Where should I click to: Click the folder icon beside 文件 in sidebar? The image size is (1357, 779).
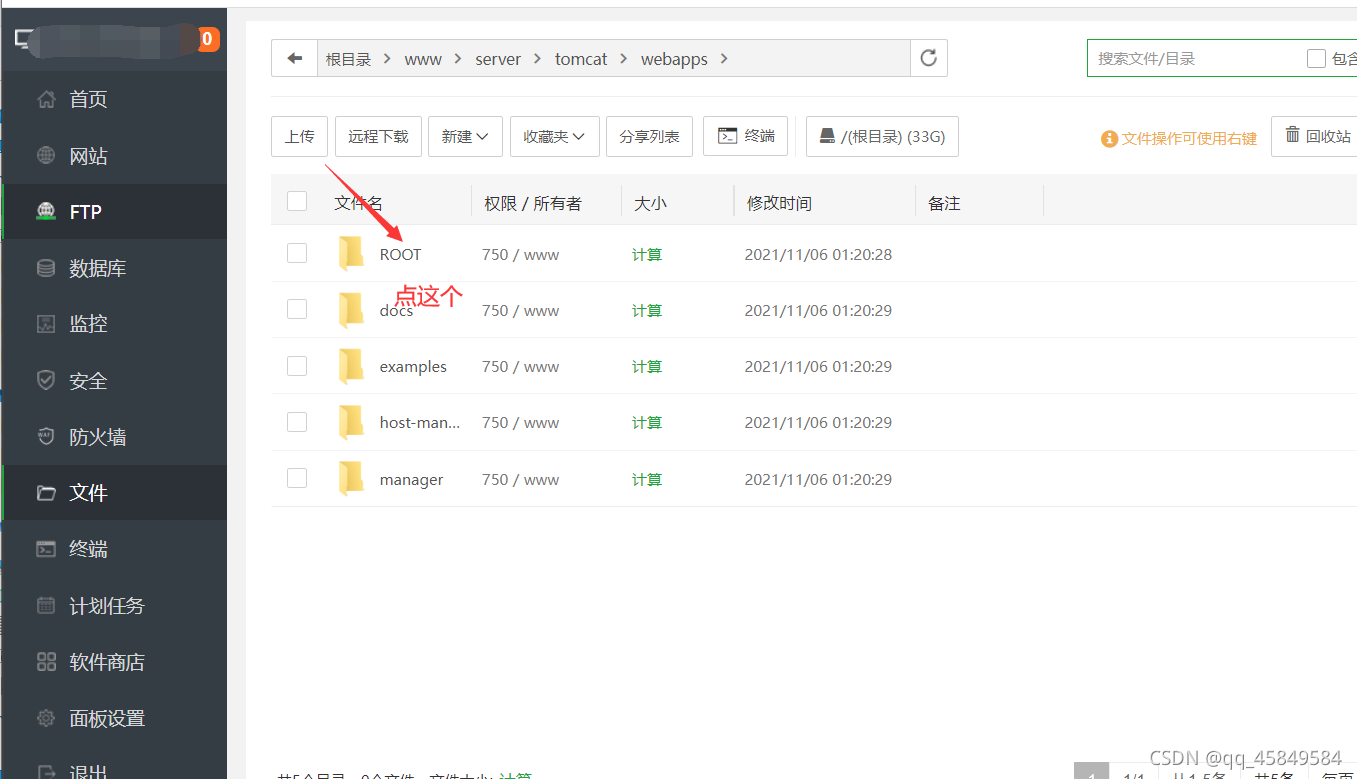click(46, 493)
